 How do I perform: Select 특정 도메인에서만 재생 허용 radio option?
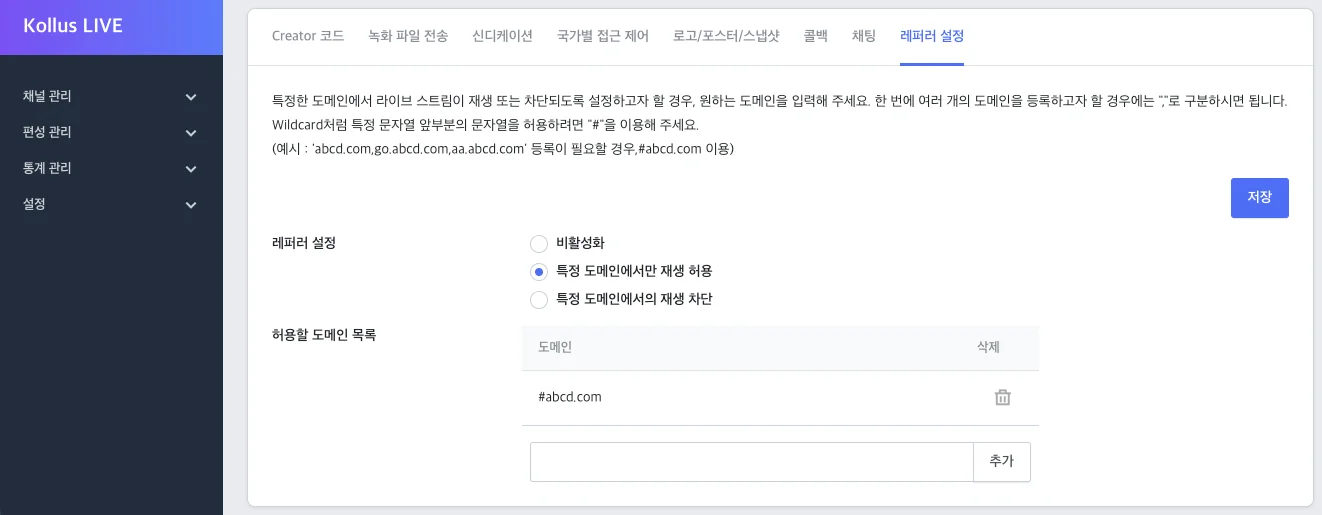pos(539,271)
